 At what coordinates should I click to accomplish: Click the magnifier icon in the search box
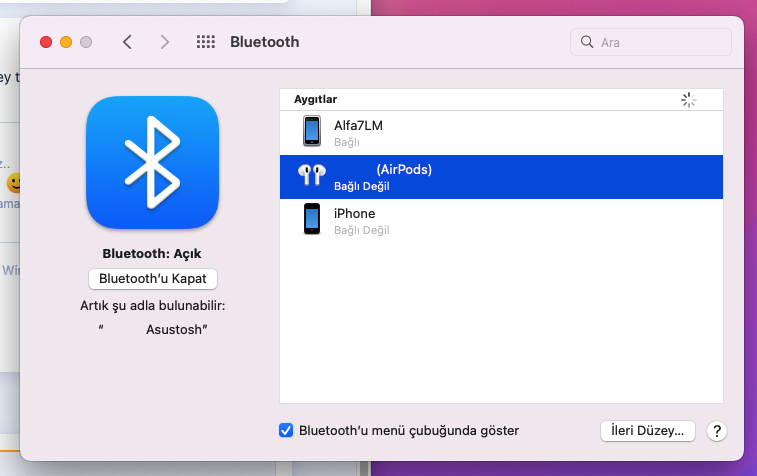586,43
